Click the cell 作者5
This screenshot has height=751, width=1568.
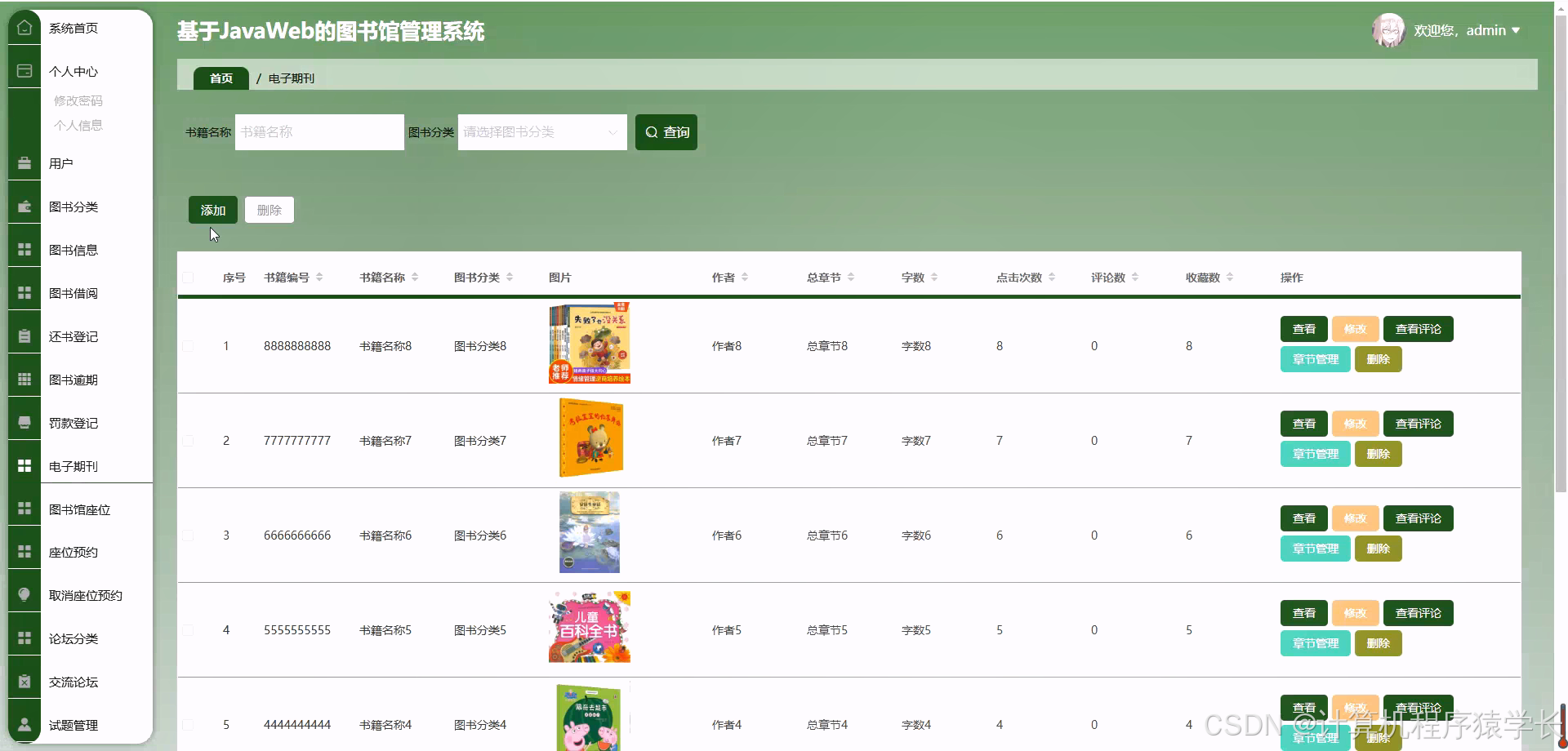[x=727, y=630]
